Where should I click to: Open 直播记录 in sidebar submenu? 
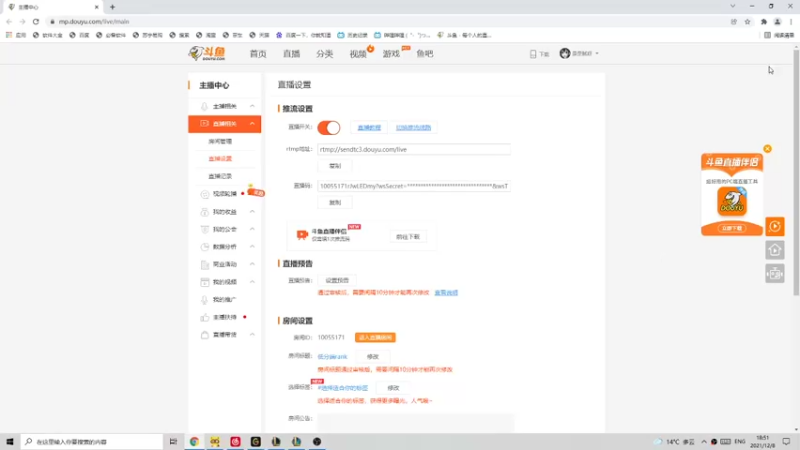(220, 176)
